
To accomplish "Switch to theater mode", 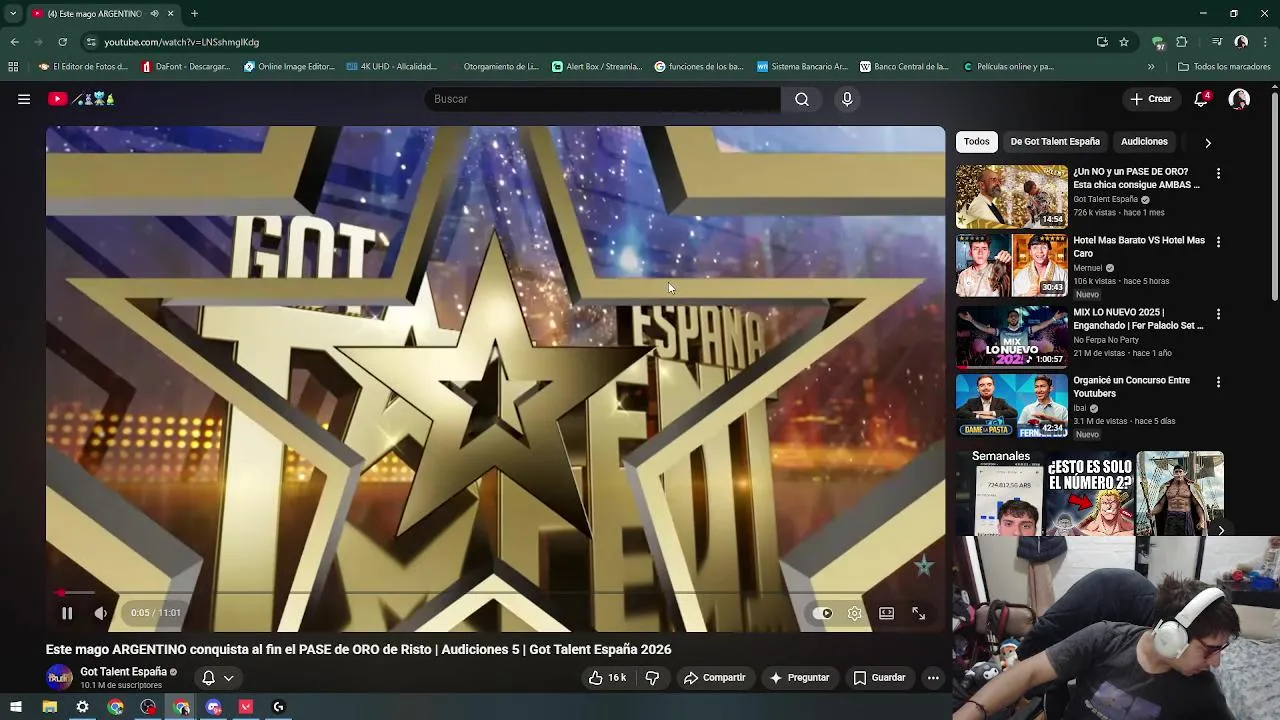I will (886, 613).
